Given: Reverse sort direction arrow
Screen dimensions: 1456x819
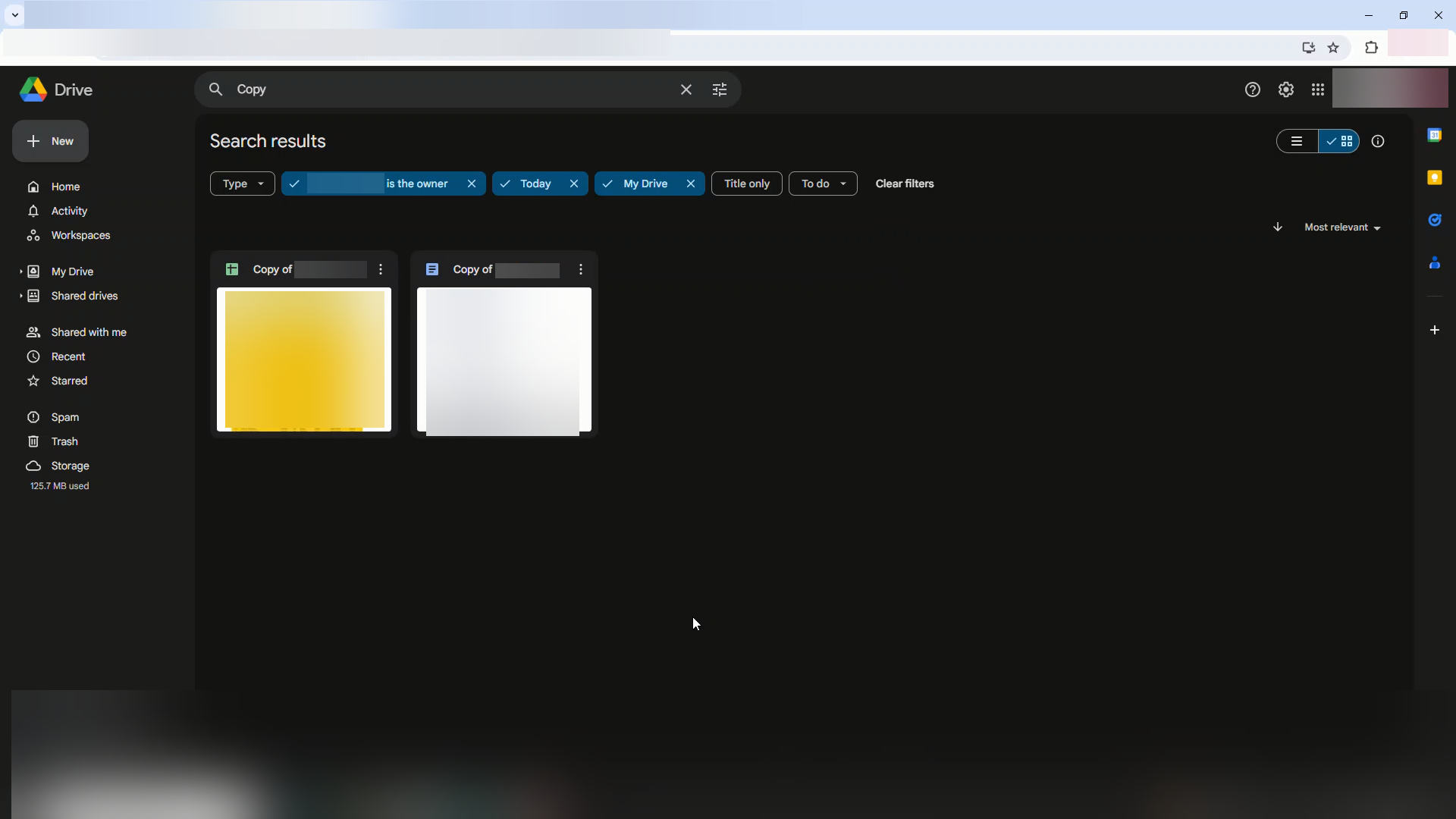Looking at the screenshot, I should [x=1278, y=227].
